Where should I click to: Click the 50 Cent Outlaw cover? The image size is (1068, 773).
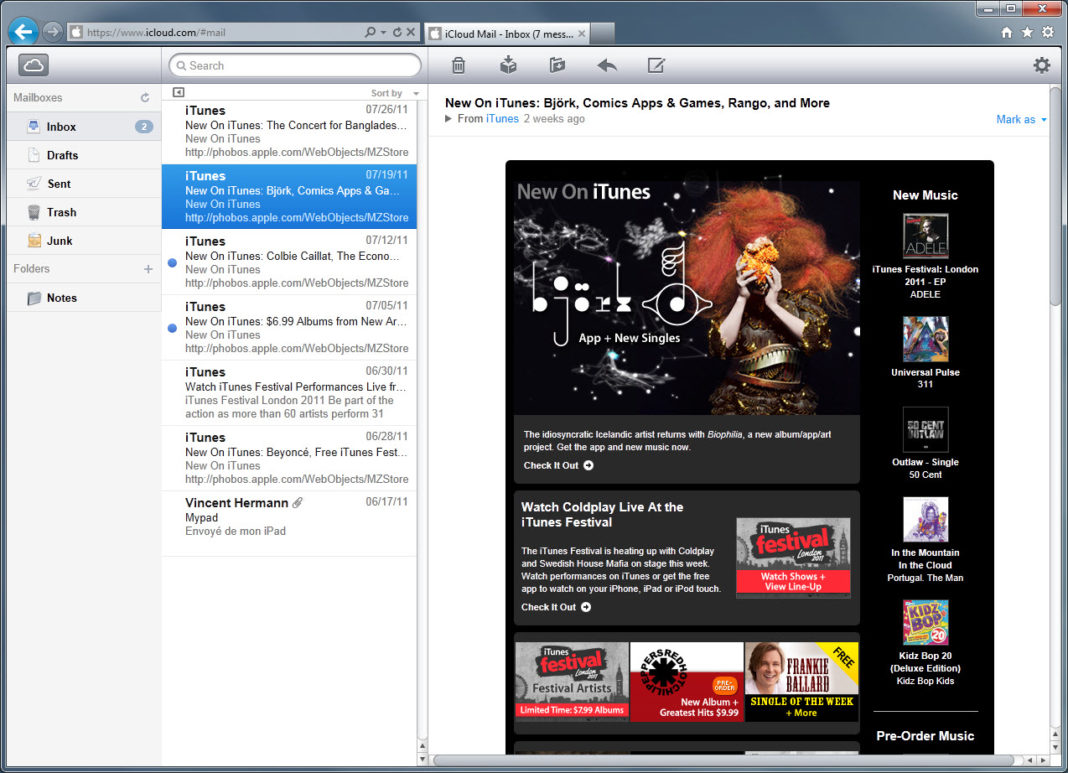point(925,429)
